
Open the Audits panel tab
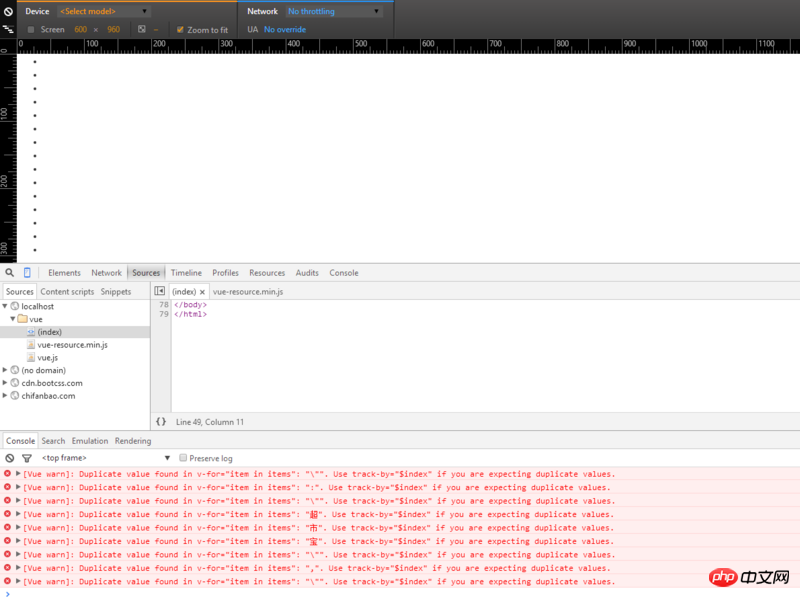[307, 273]
